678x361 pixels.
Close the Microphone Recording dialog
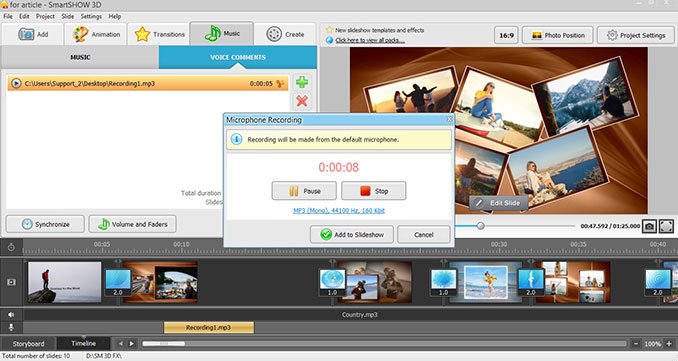click(x=449, y=119)
